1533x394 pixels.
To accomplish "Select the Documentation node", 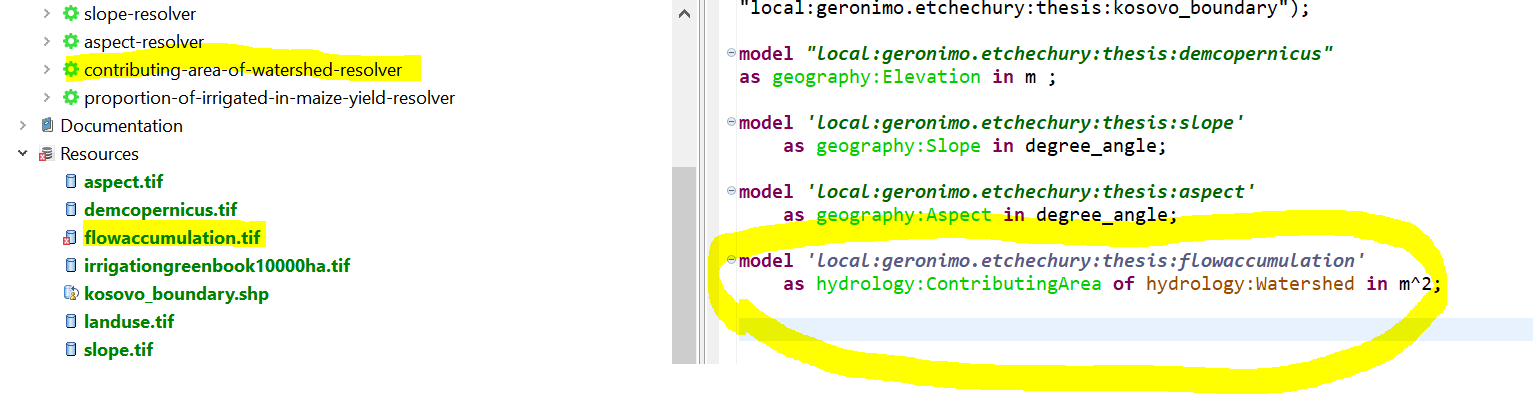I will pyautogui.click(x=122, y=126).
